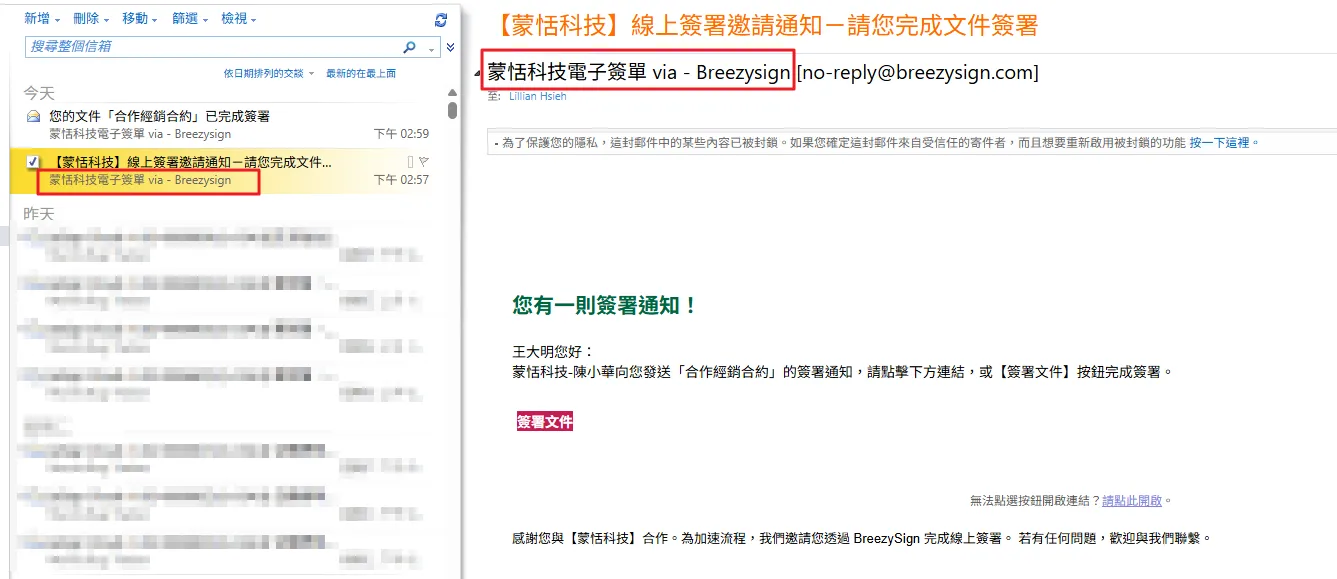
Task: Click the flag icon on selected email
Action: coord(423,162)
